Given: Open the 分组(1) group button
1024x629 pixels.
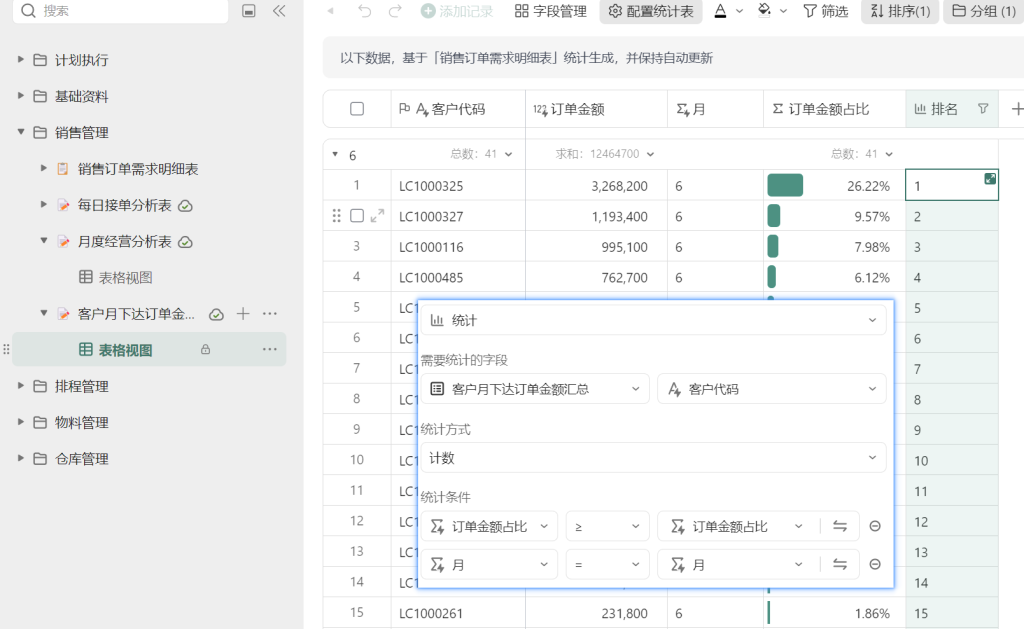Looking at the screenshot, I should (x=984, y=11).
